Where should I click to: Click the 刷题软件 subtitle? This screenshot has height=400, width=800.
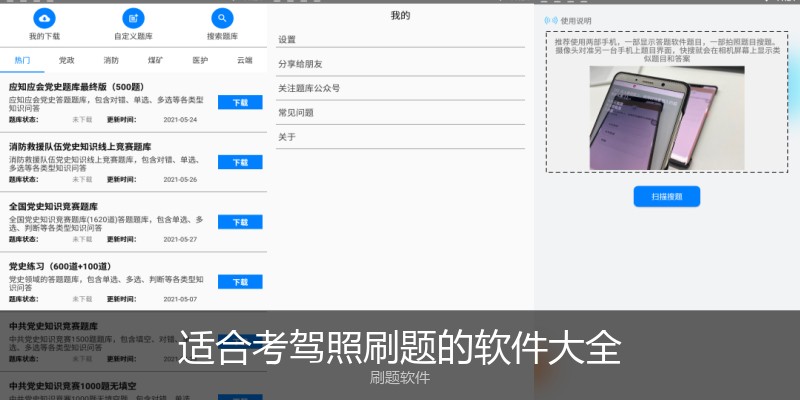[x=400, y=378]
